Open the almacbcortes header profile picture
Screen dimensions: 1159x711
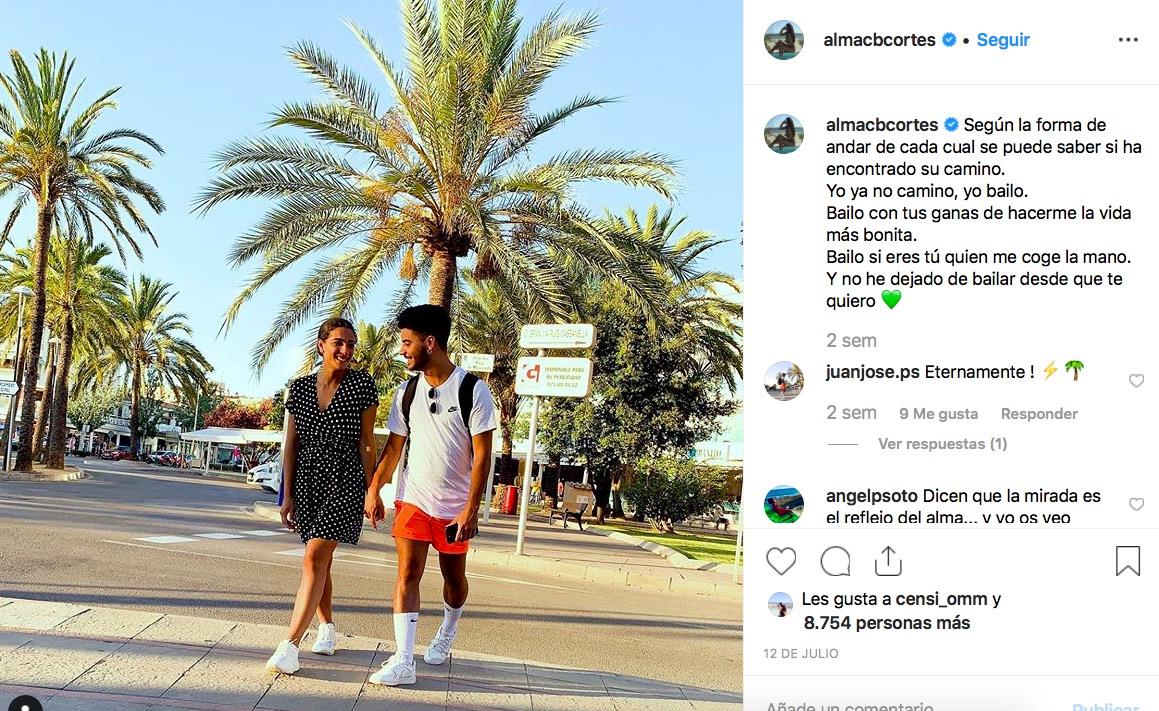(x=784, y=40)
